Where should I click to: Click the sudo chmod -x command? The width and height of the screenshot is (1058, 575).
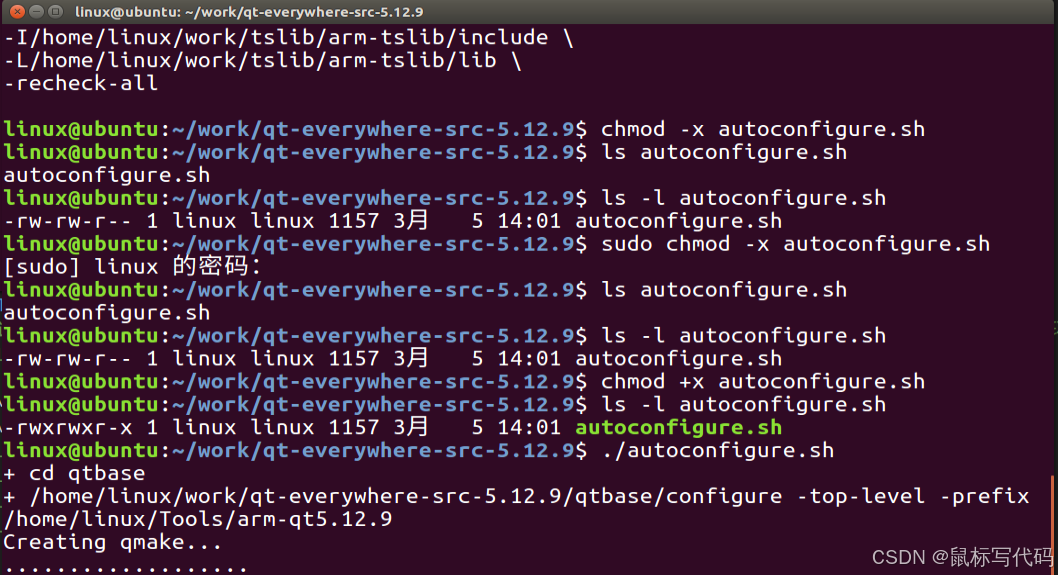click(796, 244)
